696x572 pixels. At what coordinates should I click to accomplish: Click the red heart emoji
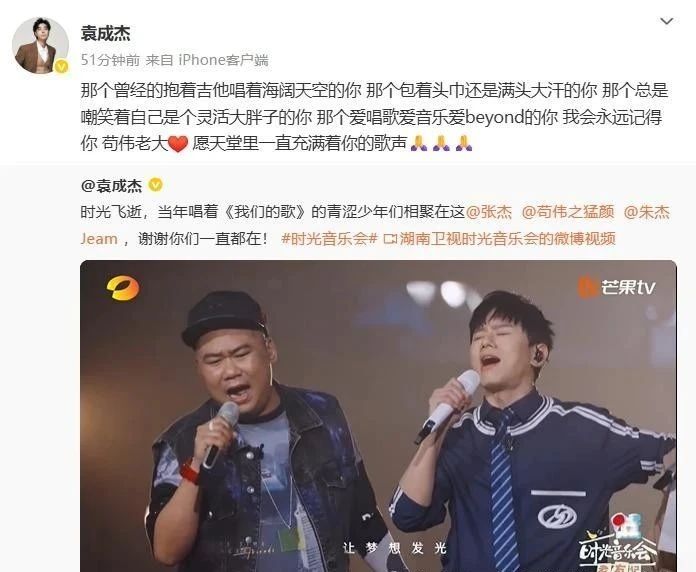[178, 144]
